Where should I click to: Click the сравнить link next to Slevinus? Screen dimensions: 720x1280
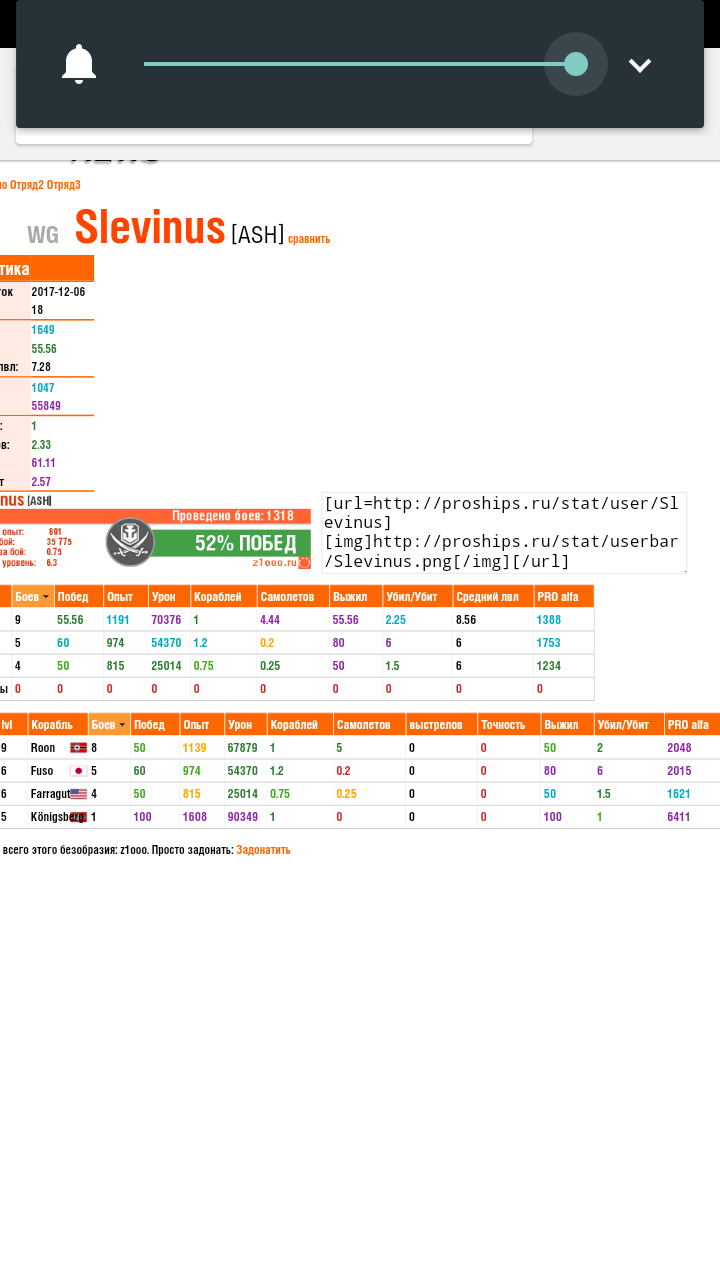309,239
